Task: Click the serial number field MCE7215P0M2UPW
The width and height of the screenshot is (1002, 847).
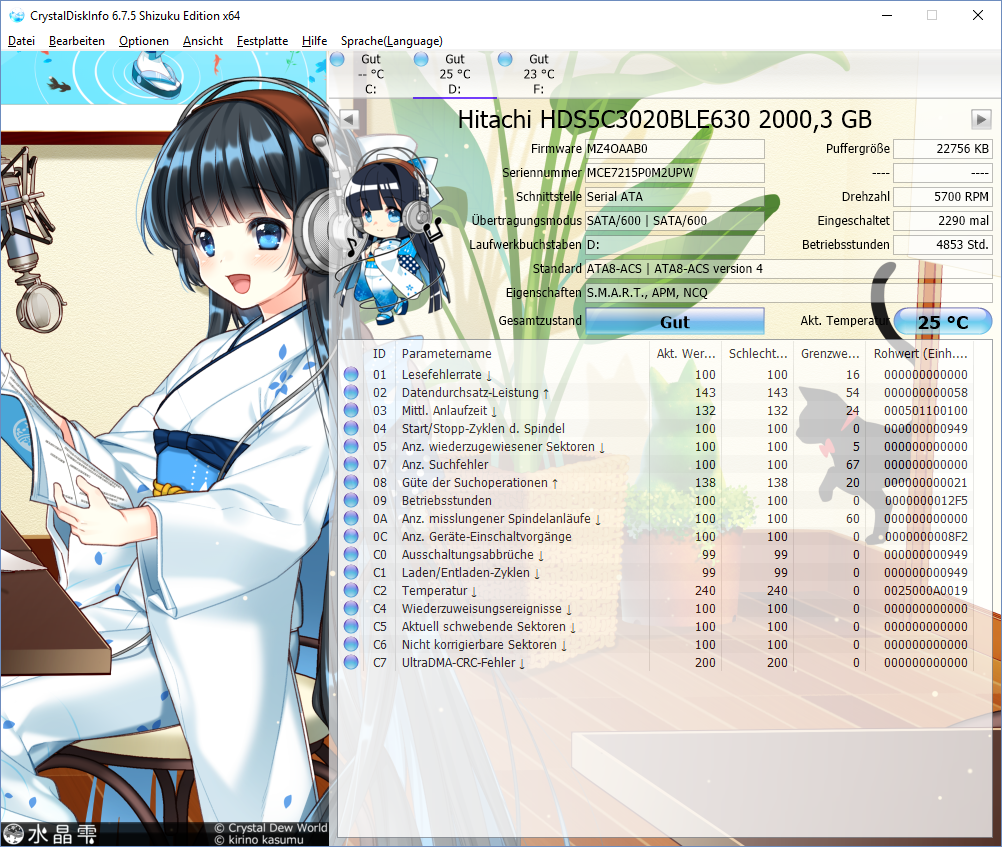Action: click(x=675, y=173)
